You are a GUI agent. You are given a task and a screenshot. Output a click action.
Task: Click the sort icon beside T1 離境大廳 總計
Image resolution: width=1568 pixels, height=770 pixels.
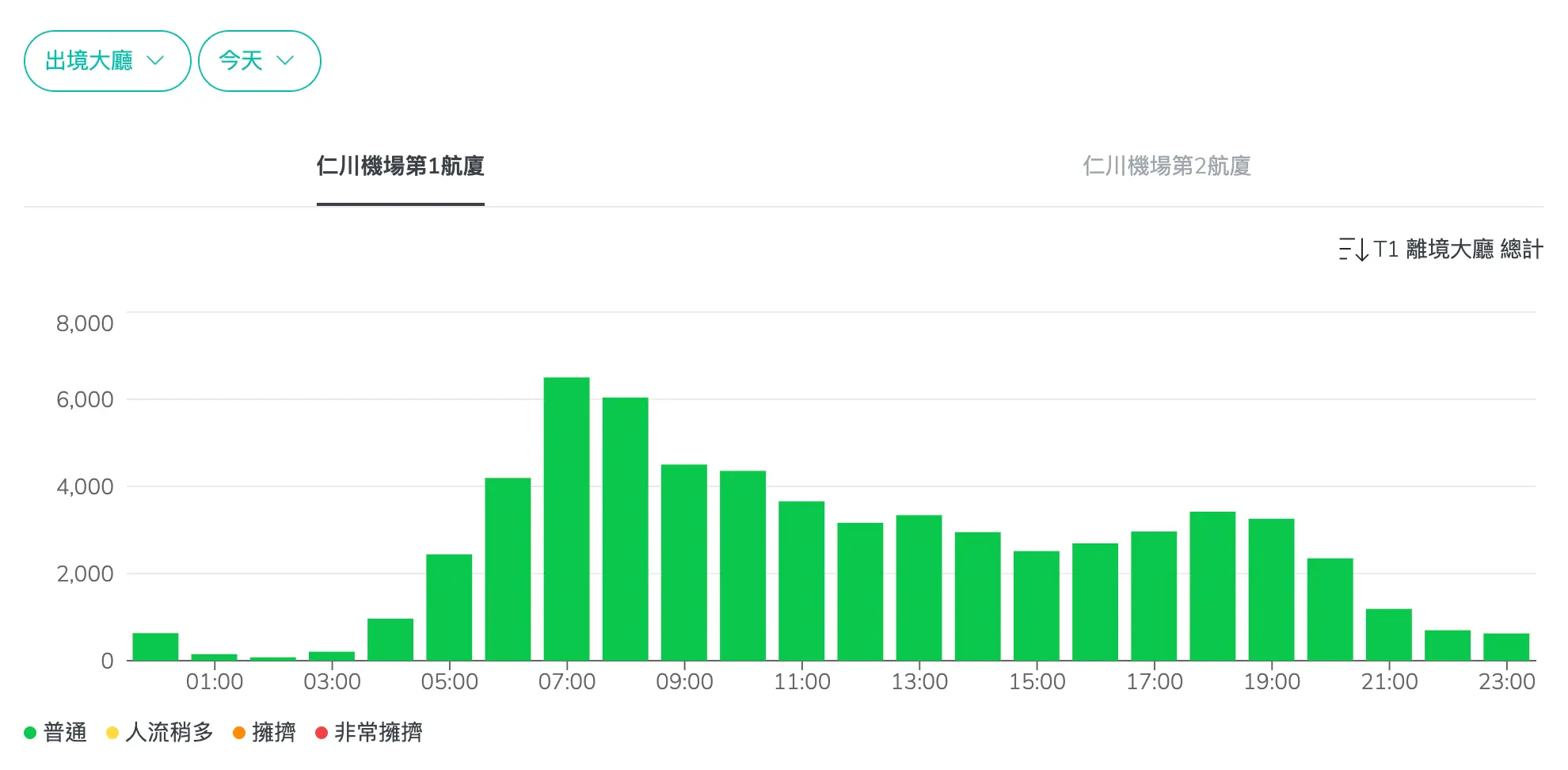[x=1353, y=250]
